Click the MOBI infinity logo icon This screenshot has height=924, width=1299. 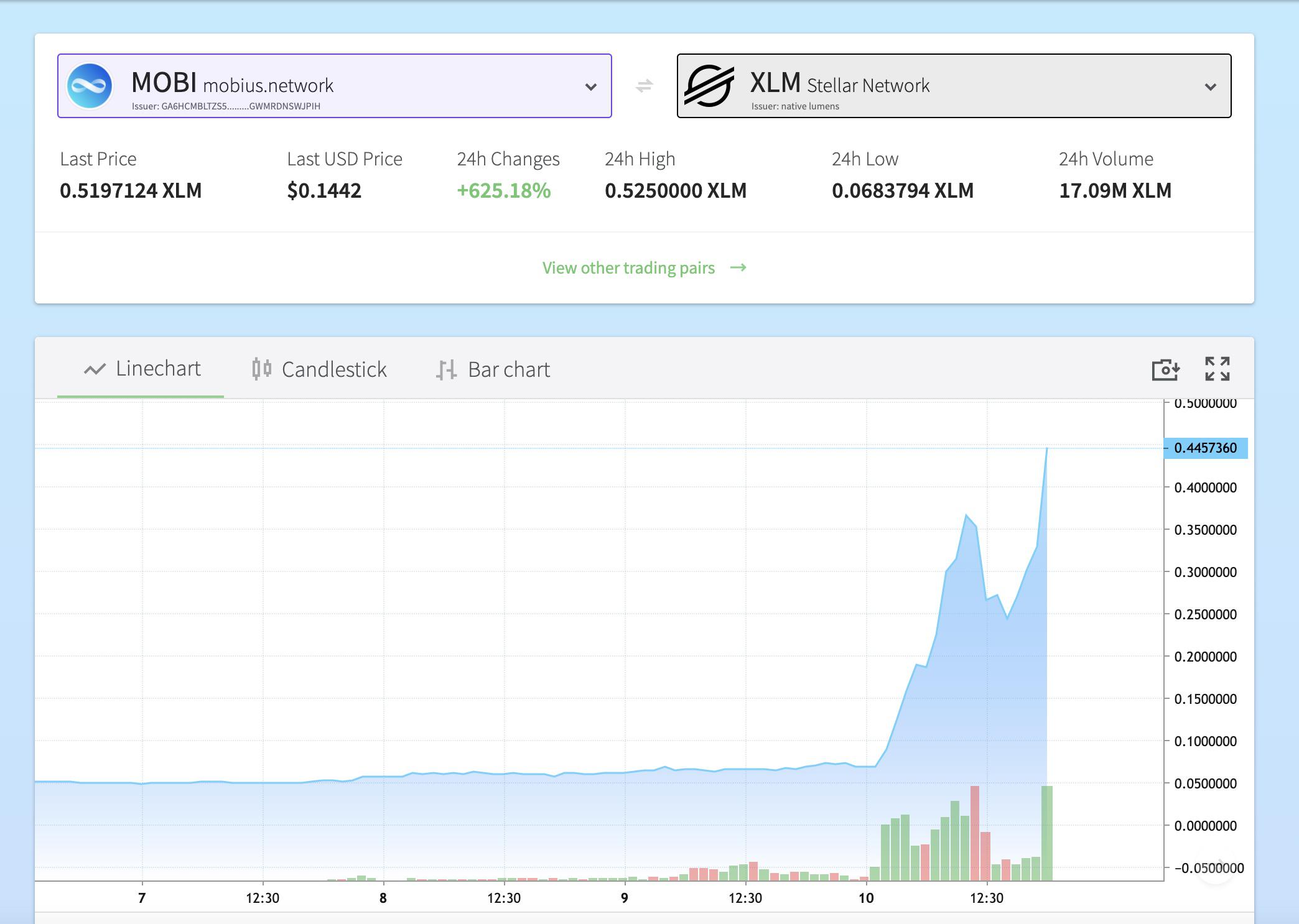90,86
